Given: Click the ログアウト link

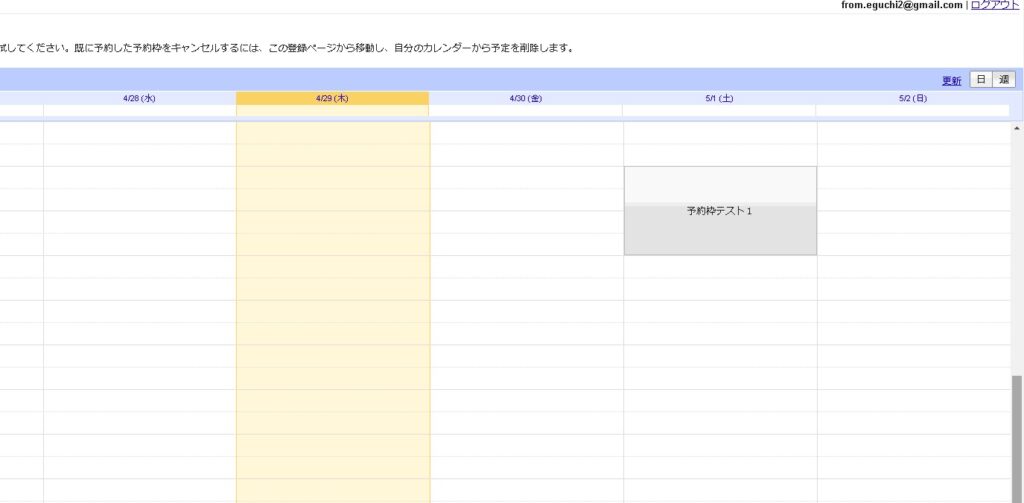Looking at the screenshot, I should click(x=995, y=5).
